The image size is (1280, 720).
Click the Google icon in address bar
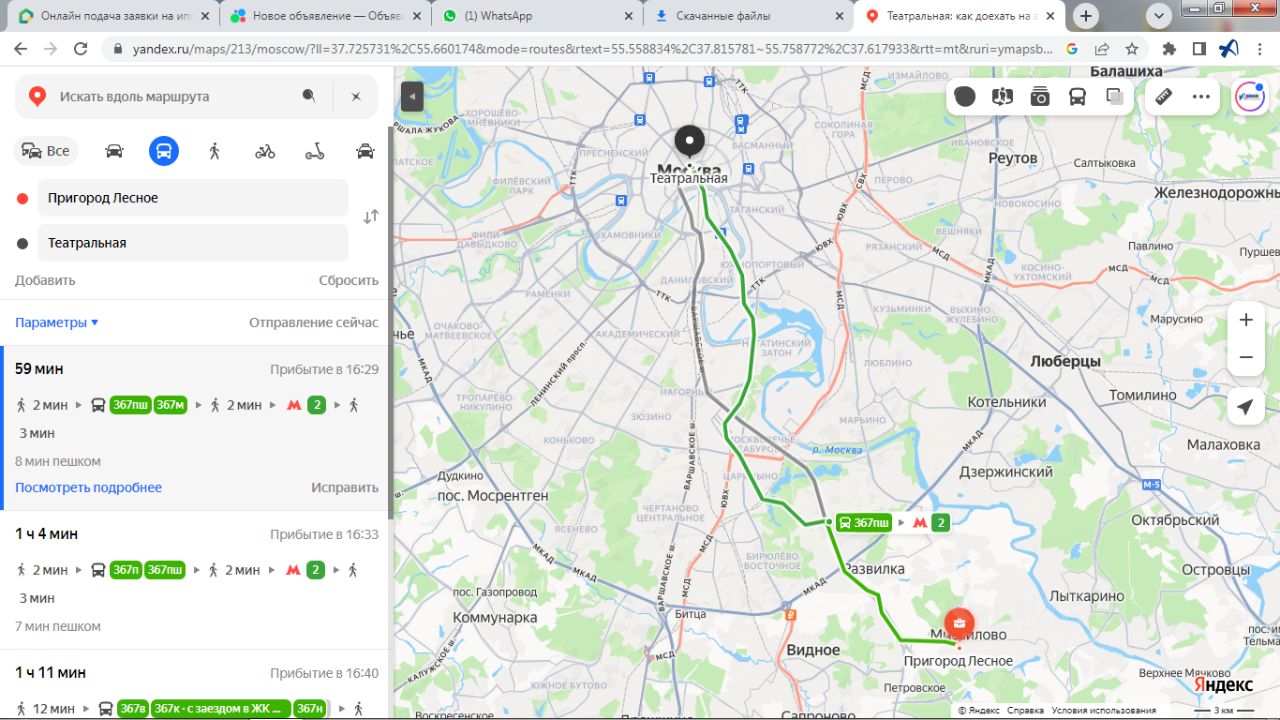pyautogui.click(x=1072, y=48)
